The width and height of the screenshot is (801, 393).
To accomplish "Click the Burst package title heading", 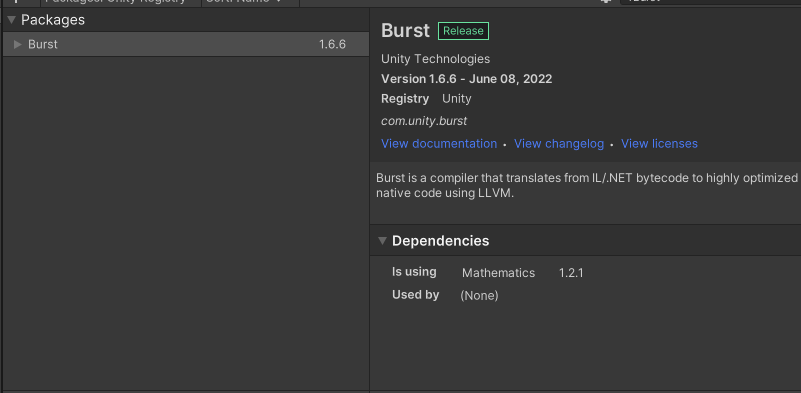I will tap(405, 31).
